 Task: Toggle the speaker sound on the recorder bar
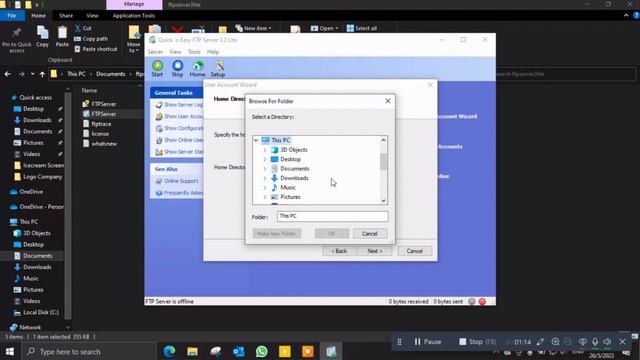[x=607, y=342]
